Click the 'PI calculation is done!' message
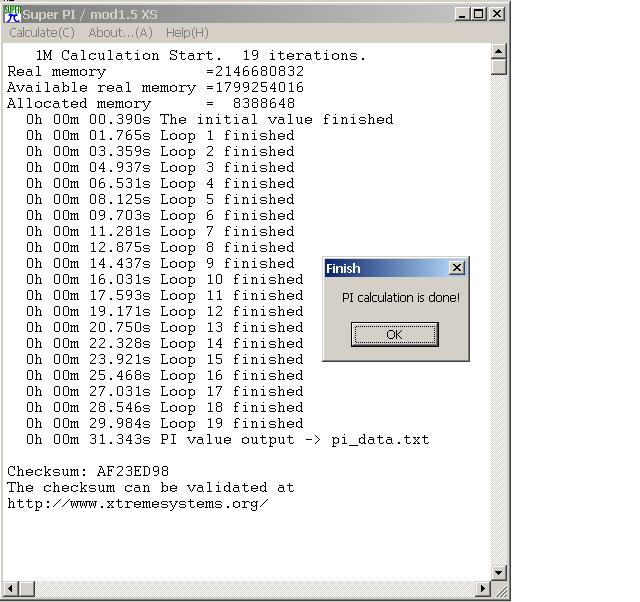Image resolution: width=640 pixels, height=602 pixels. 401,298
